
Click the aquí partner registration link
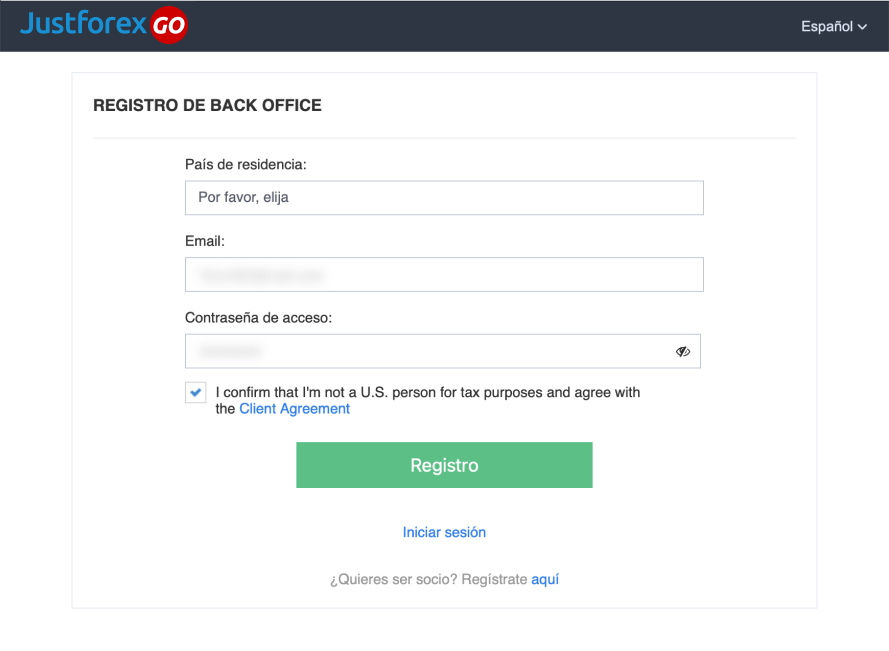pos(545,580)
